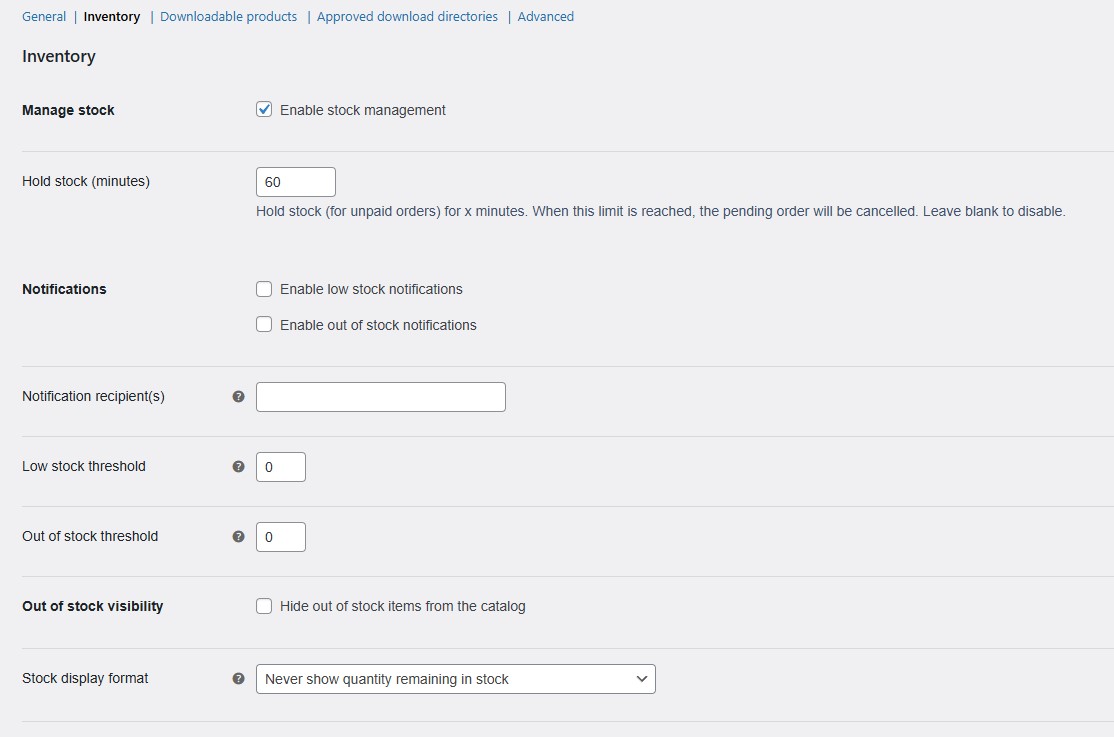The height and width of the screenshot is (737, 1114).
Task: Click the Hide out of stock items label
Action: click(x=402, y=606)
